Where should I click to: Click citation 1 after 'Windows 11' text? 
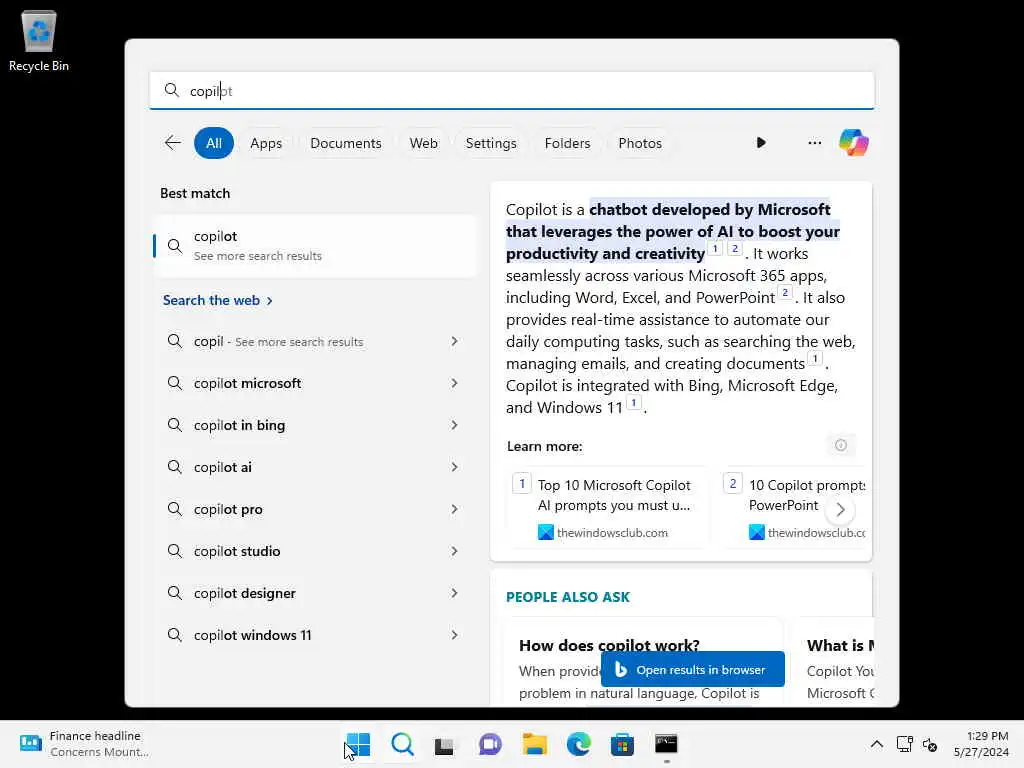633,402
